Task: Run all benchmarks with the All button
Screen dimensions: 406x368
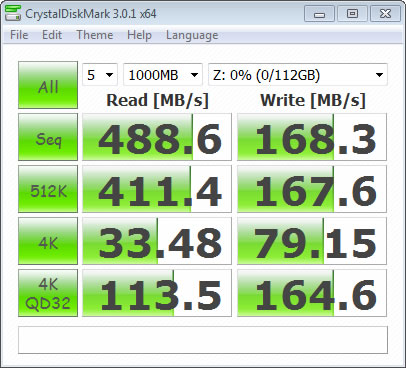Action: tap(48, 85)
